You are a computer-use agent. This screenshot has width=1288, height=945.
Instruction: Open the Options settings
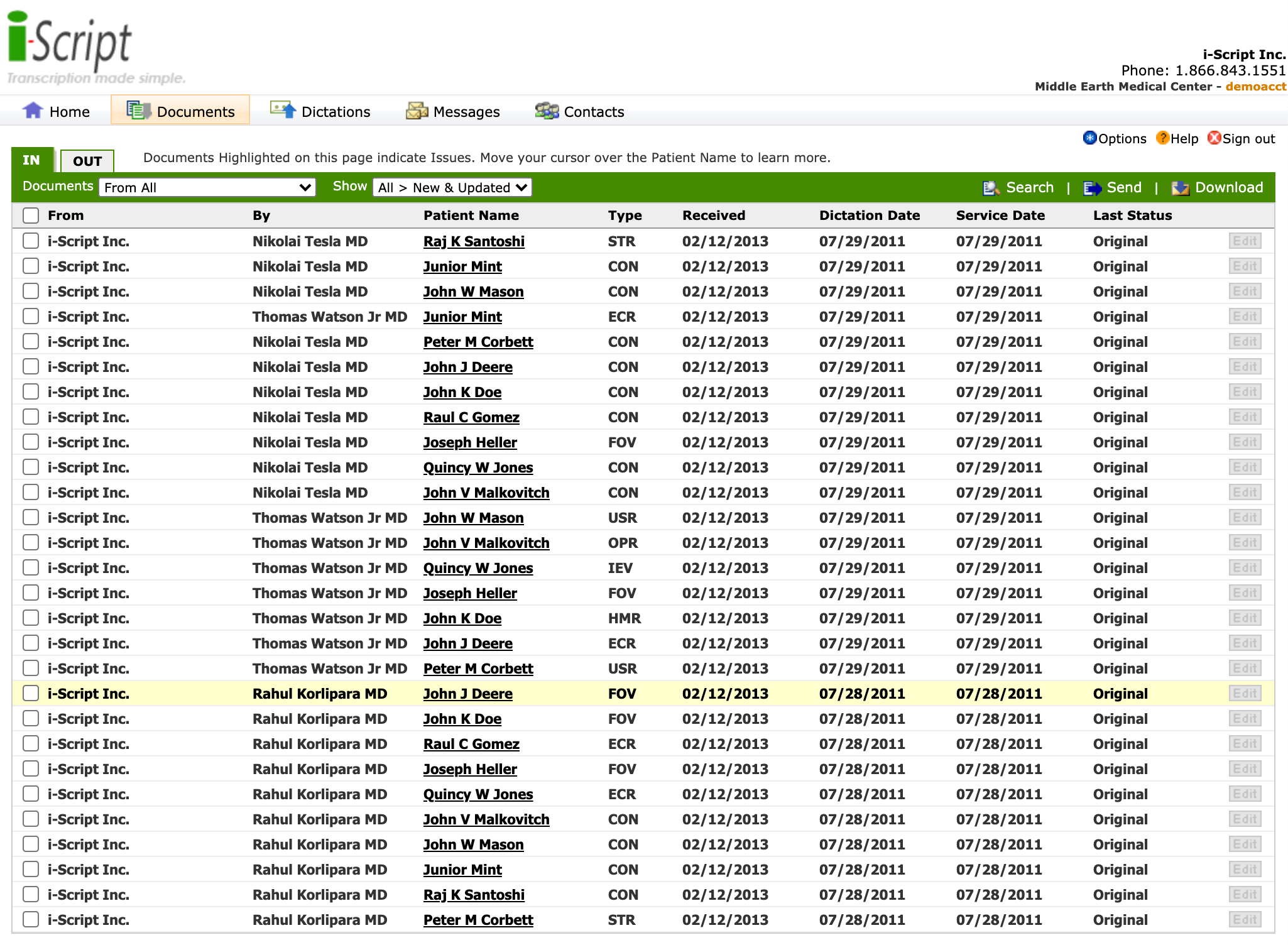pos(1122,138)
